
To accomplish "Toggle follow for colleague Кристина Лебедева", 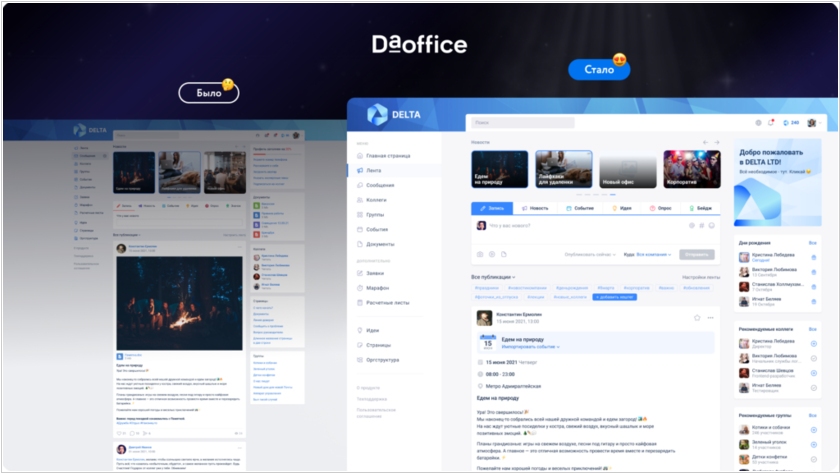I will pos(813,344).
